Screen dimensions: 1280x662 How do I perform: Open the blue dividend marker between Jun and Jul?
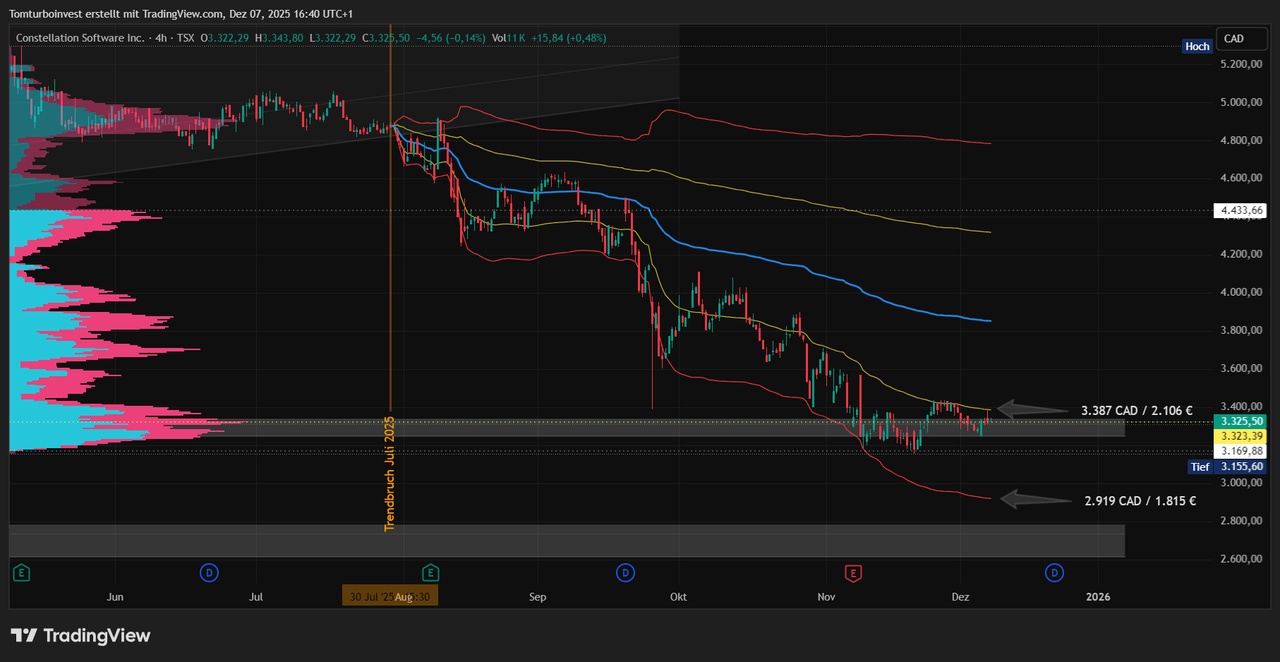coord(208,573)
